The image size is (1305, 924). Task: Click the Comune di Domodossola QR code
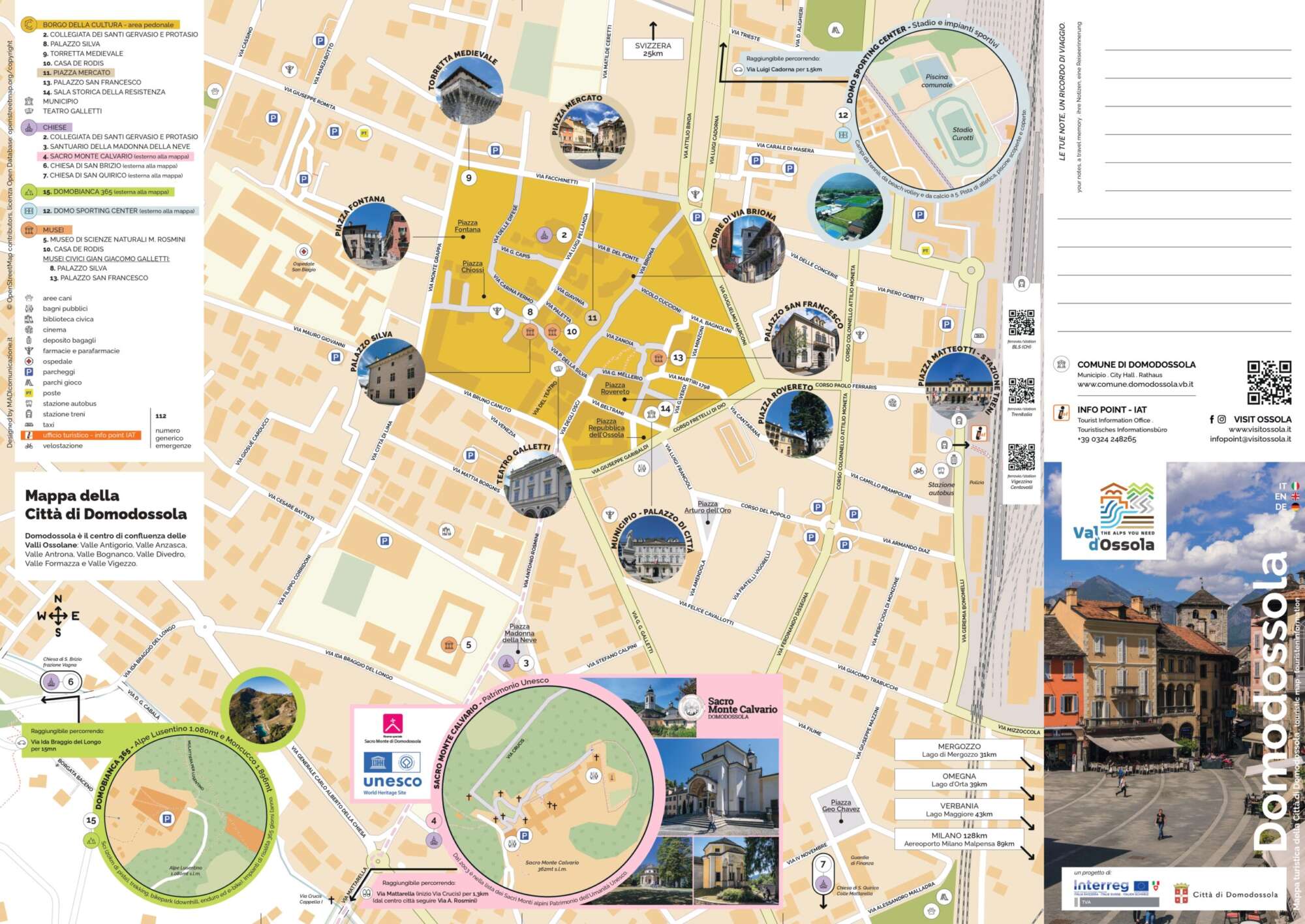pyautogui.click(x=1269, y=382)
